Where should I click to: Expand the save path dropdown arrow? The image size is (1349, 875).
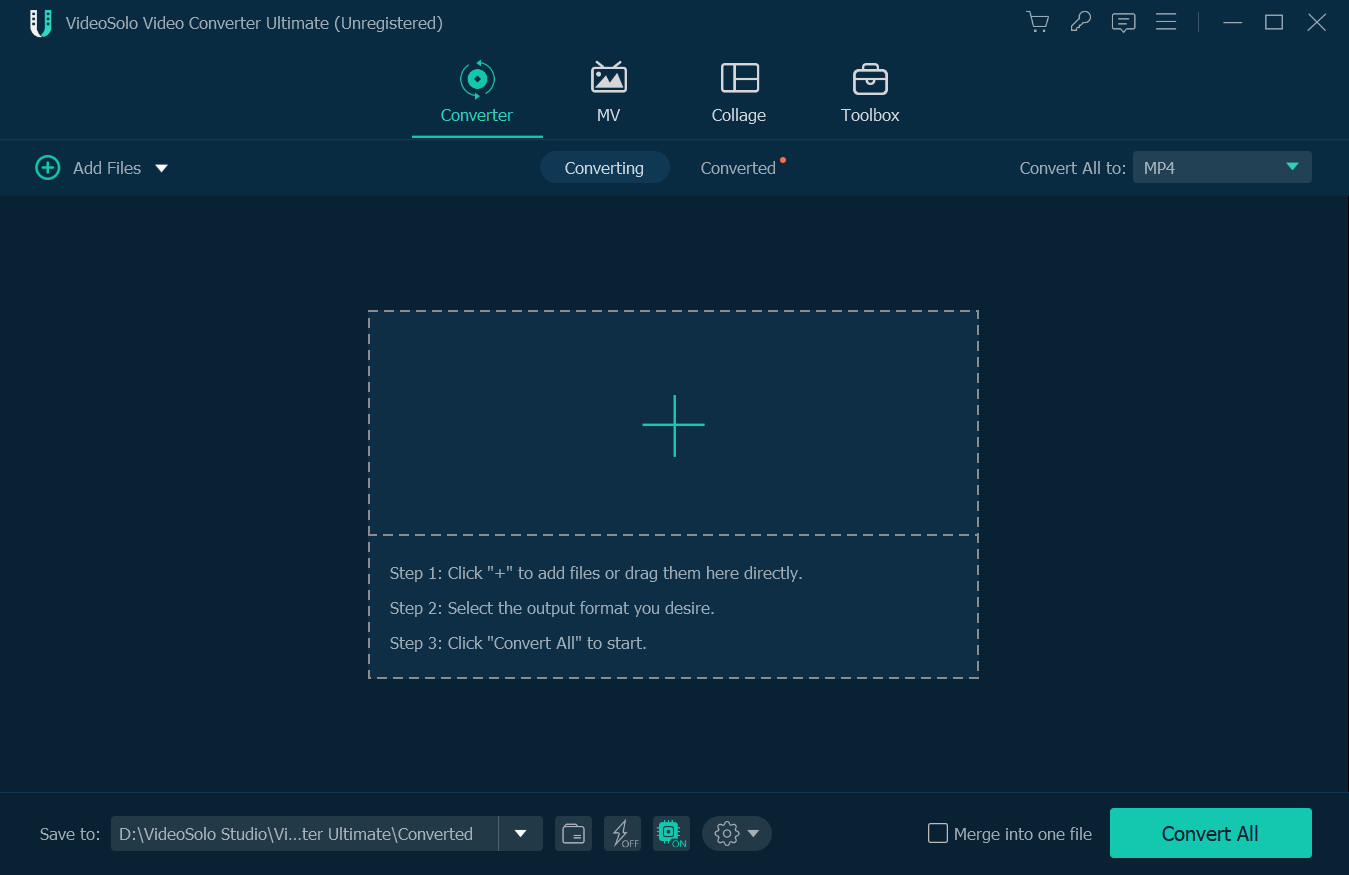click(521, 834)
